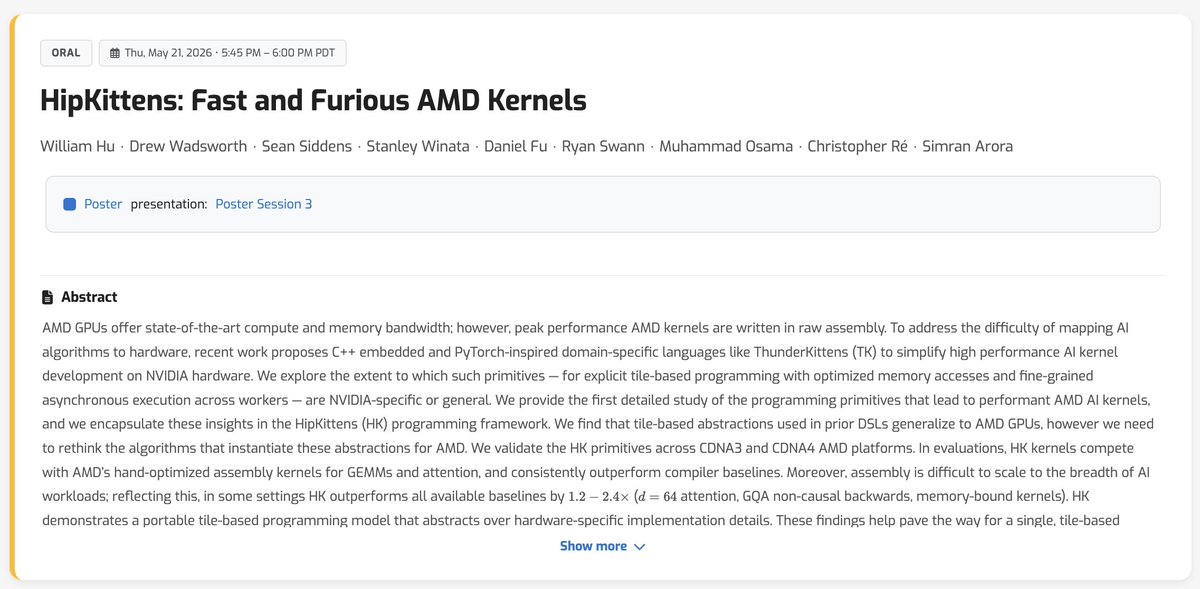Click the HipKittens paper title
Image resolution: width=1200 pixels, height=589 pixels.
pyautogui.click(x=313, y=101)
